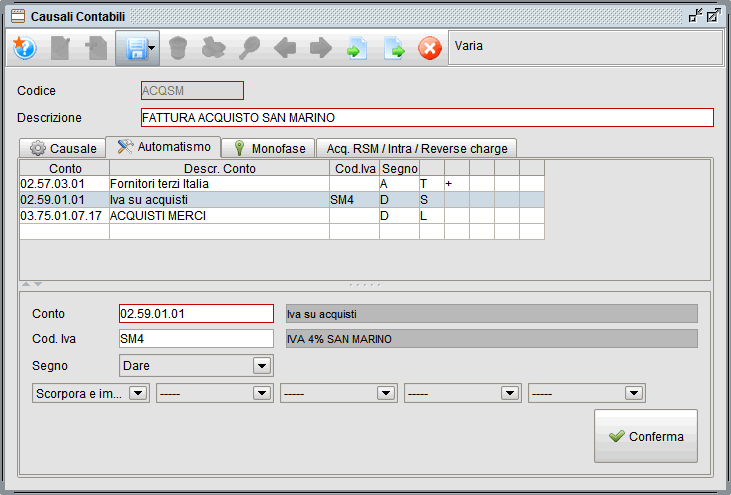Click the Conto field 02.59.01.01

coord(196,313)
